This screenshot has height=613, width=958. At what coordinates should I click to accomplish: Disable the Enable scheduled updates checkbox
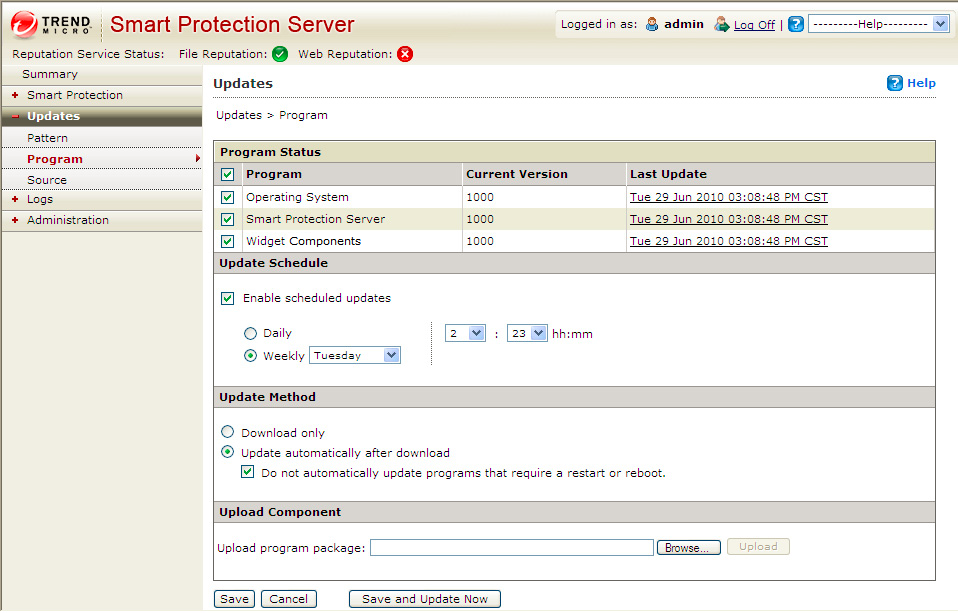tap(228, 298)
